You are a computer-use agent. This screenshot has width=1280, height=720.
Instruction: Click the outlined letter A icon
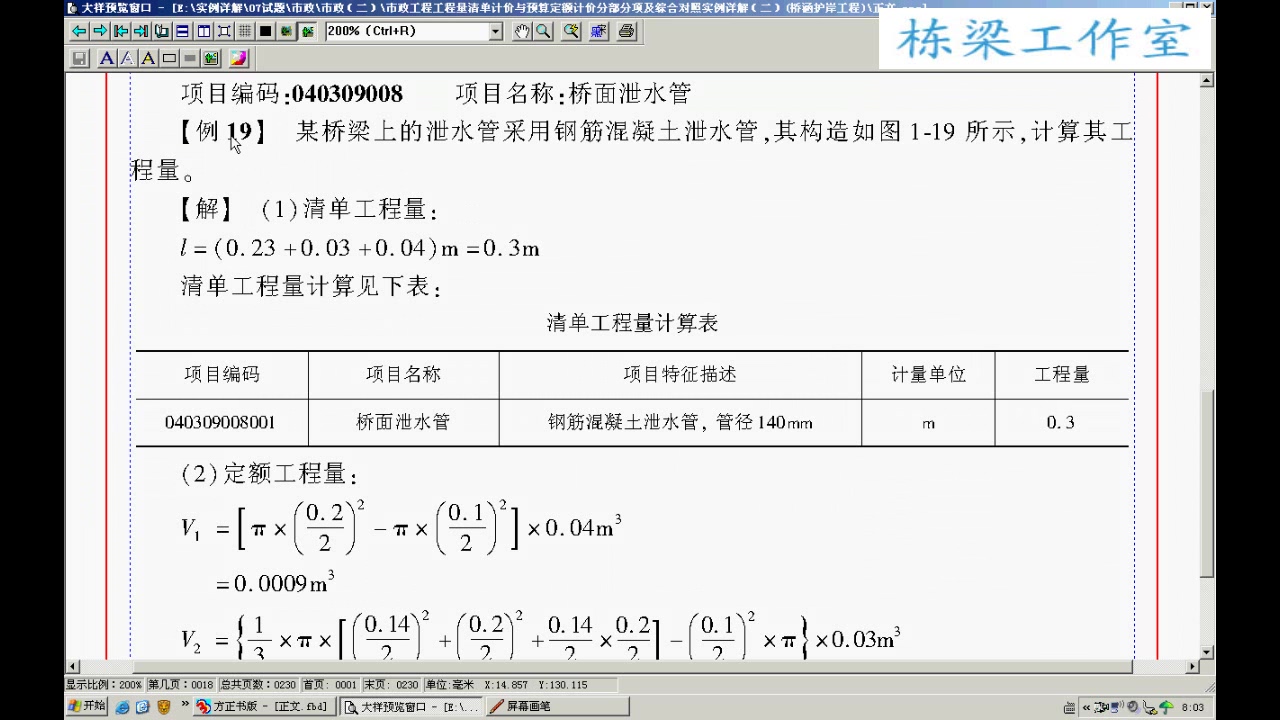click(x=128, y=58)
